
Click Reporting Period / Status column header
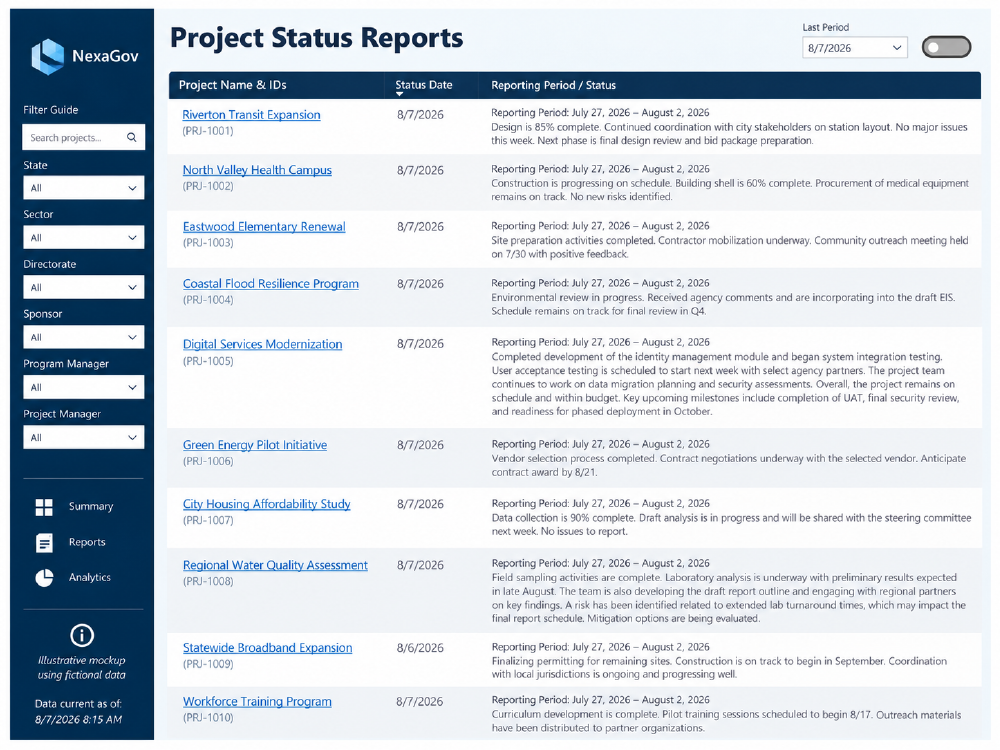pos(553,85)
